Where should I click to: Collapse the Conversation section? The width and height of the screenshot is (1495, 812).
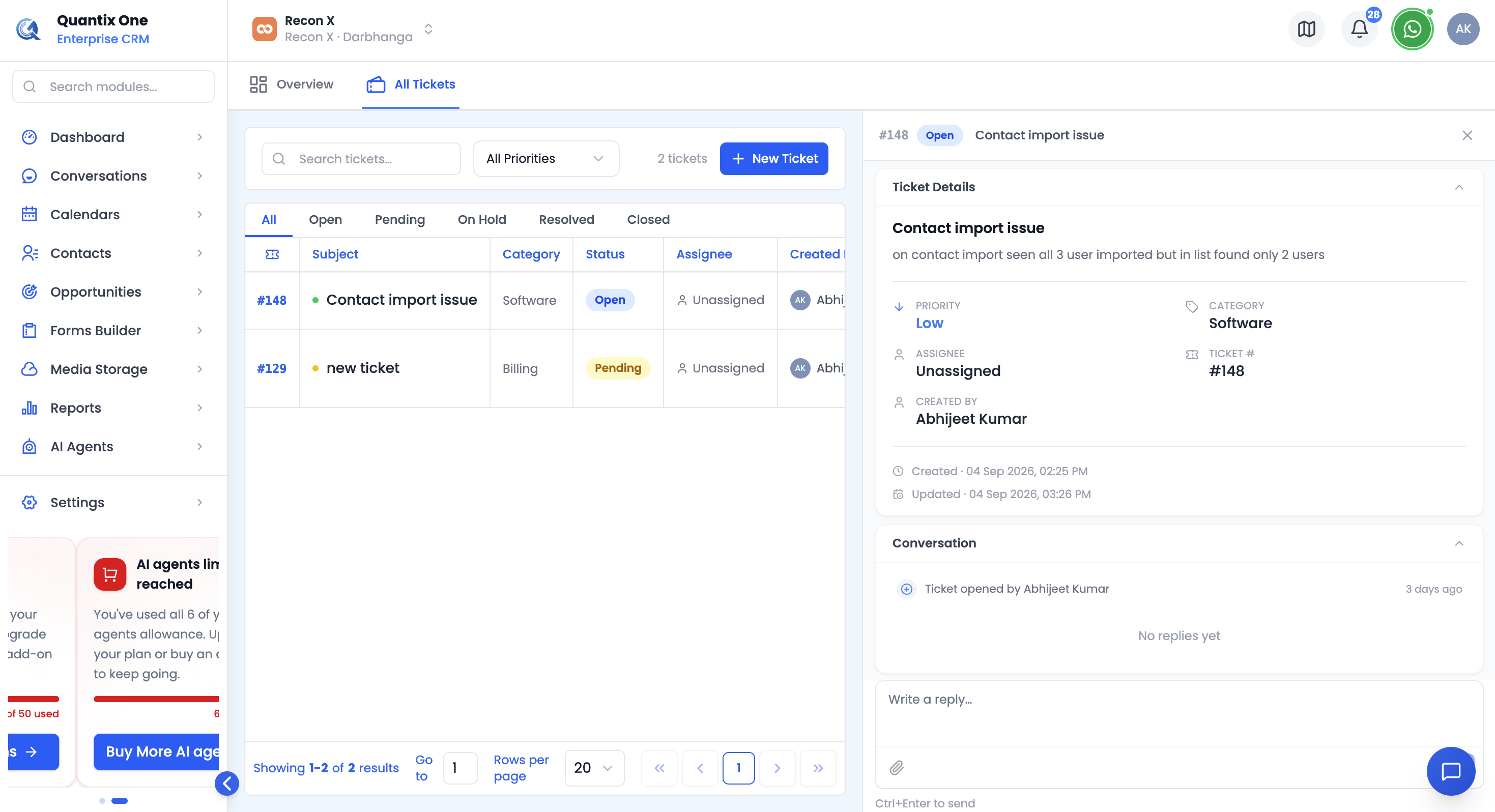1459,543
